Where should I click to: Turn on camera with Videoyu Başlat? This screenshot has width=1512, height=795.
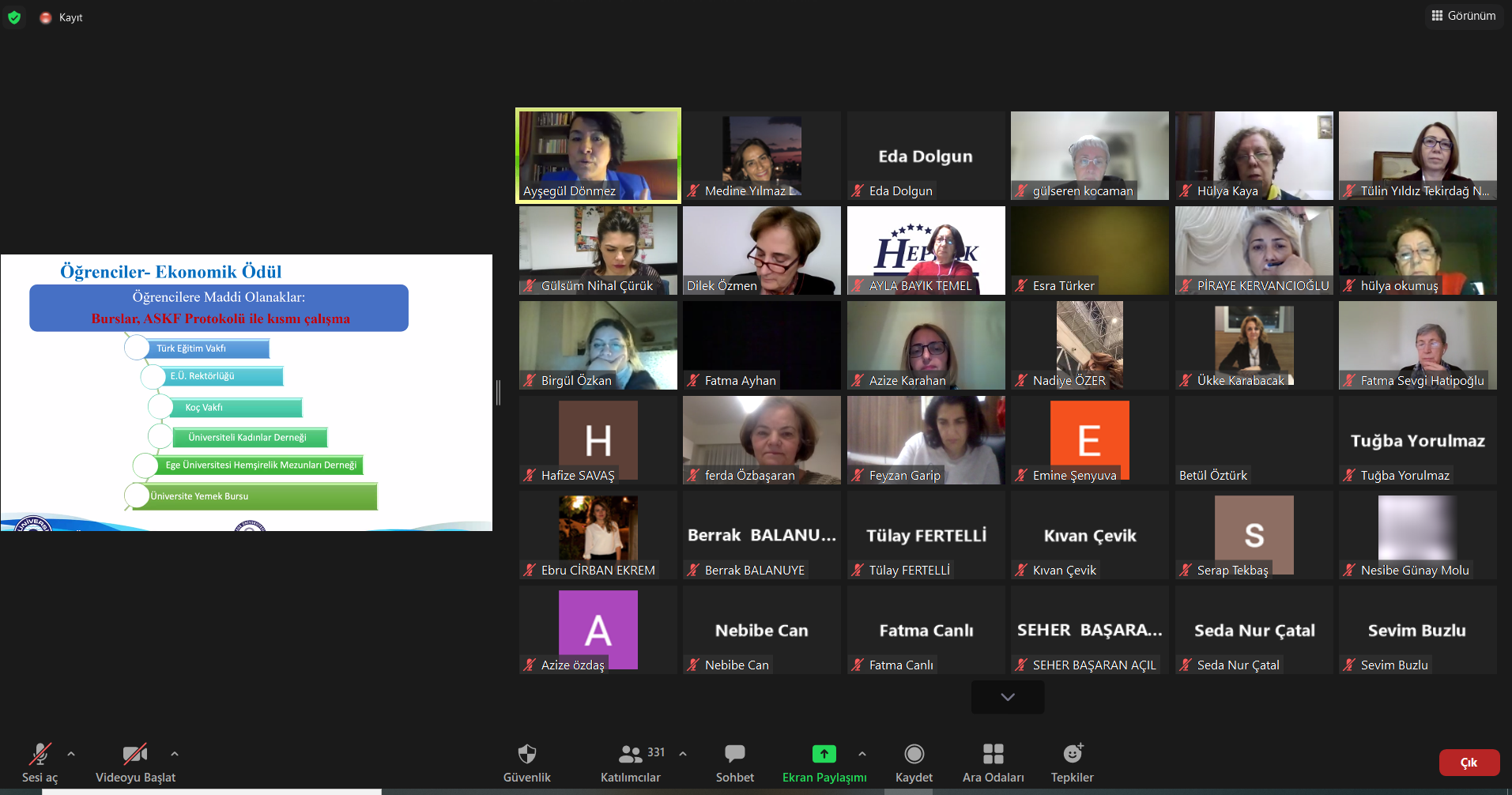click(135, 755)
